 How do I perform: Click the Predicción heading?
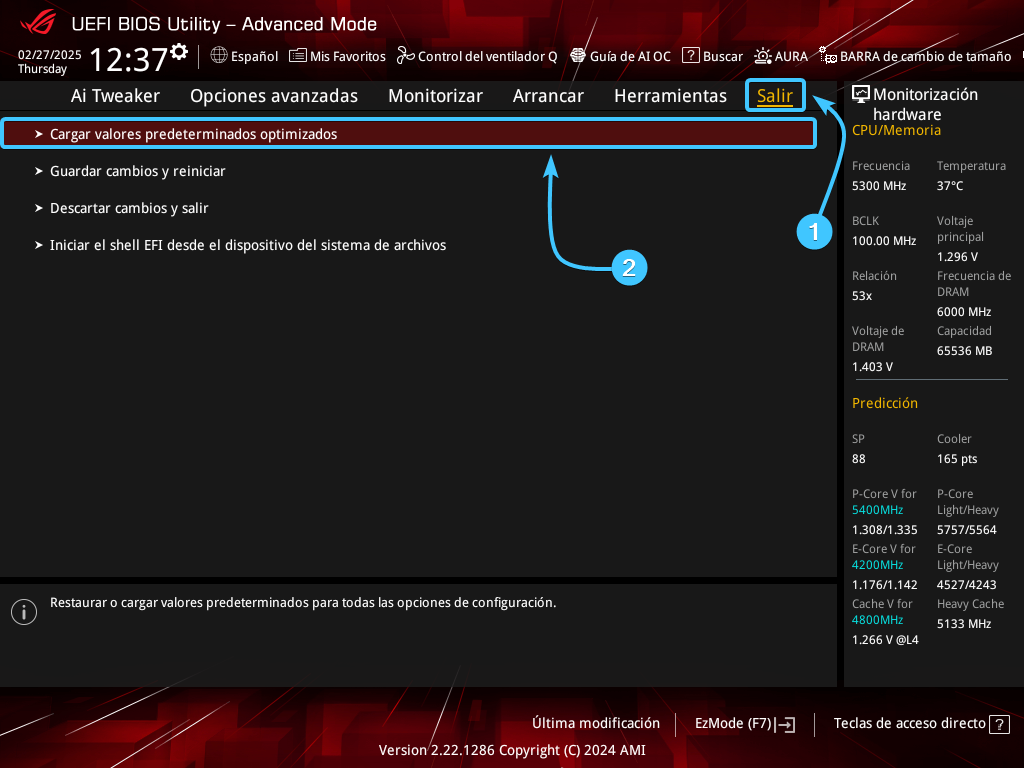884,403
